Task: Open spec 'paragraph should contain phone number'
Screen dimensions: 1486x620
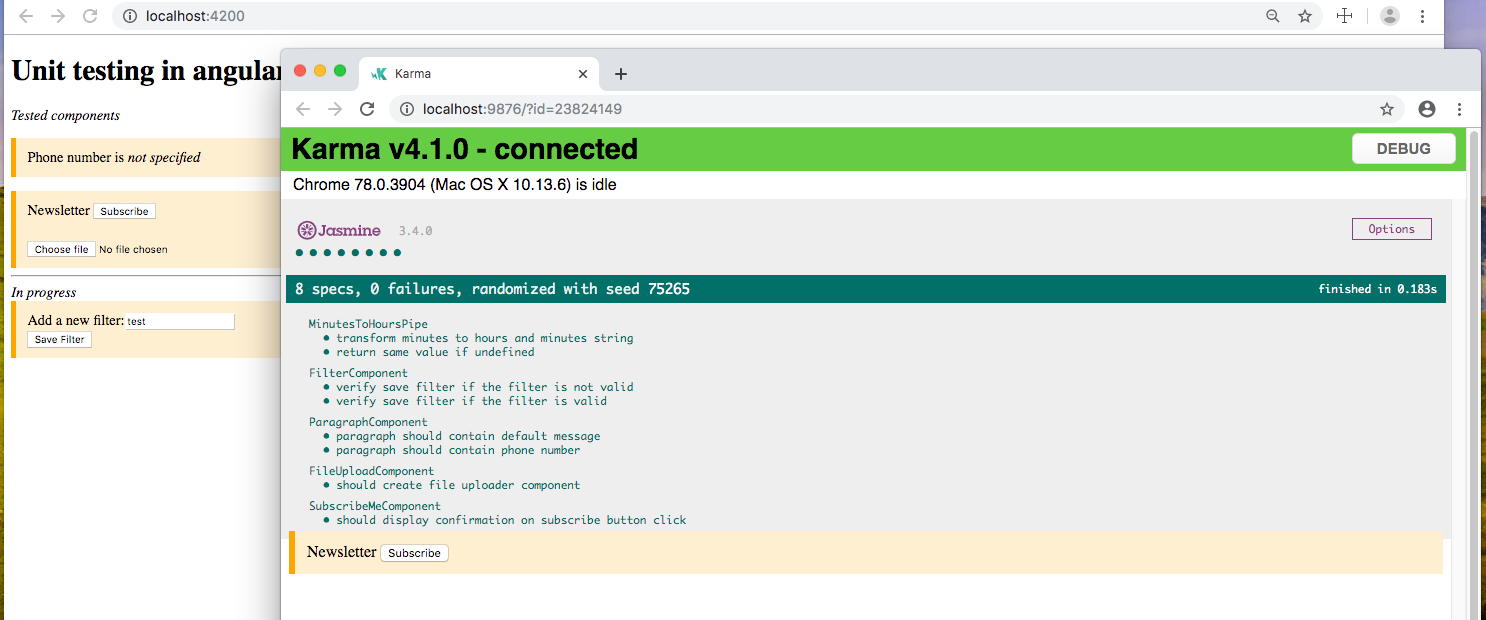Action: [x=458, y=450]
